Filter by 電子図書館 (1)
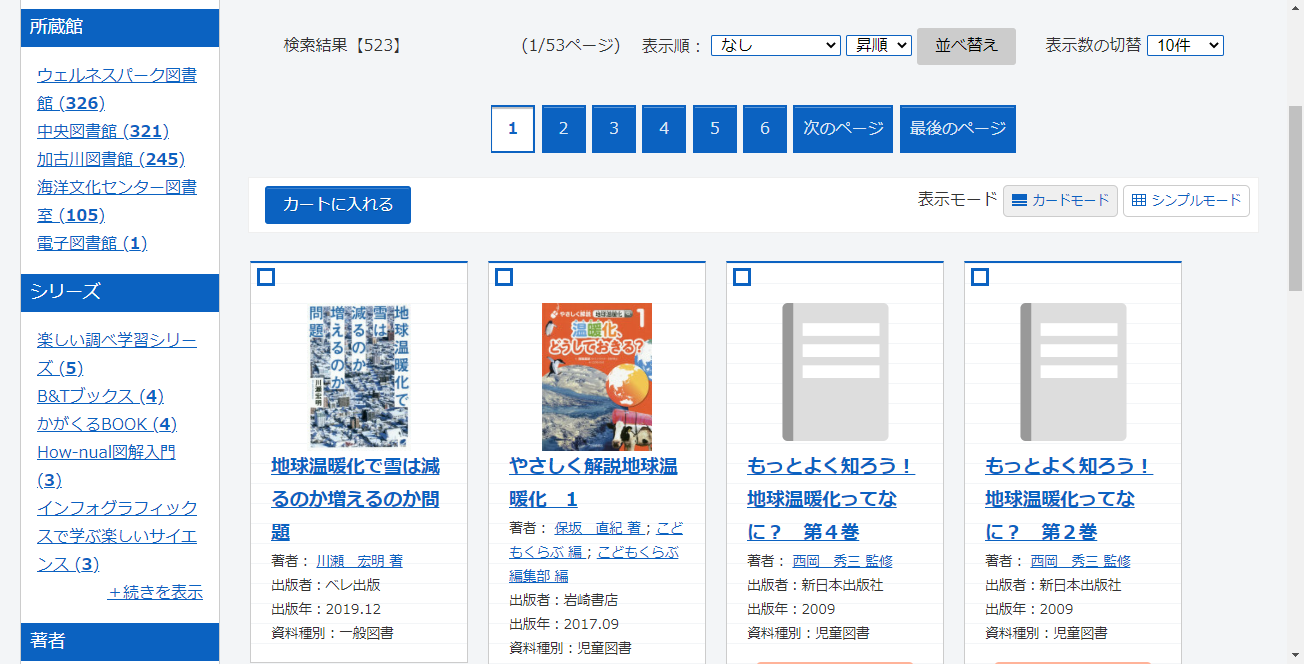Screen dimensions: 1304x664 point(92,243)
